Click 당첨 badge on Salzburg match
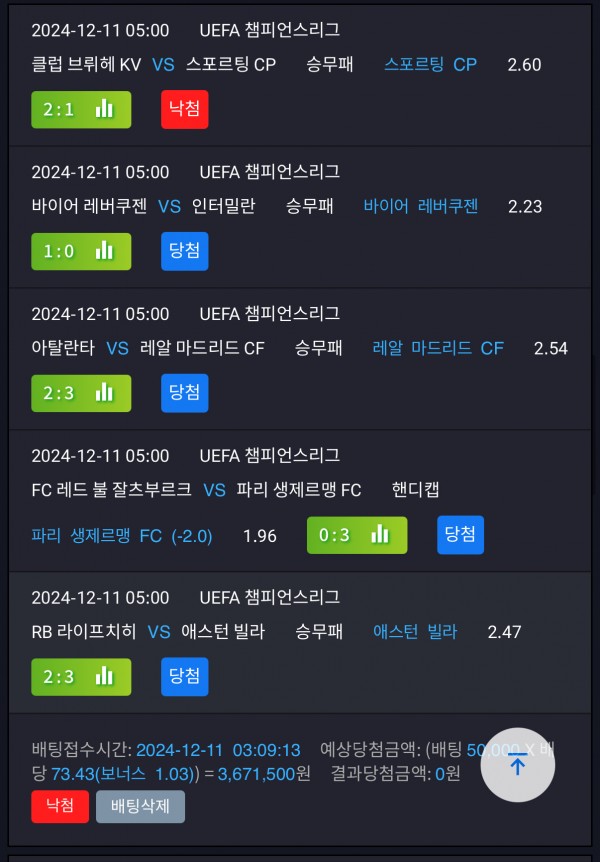 click(x=460, y=534)
